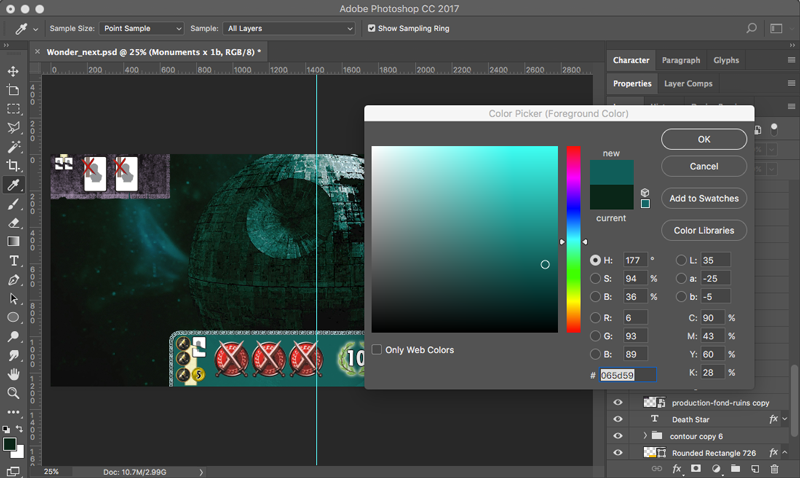Select the Smudge tool
The height and width of the screenshot is (478, 800).
pos(13,355)
